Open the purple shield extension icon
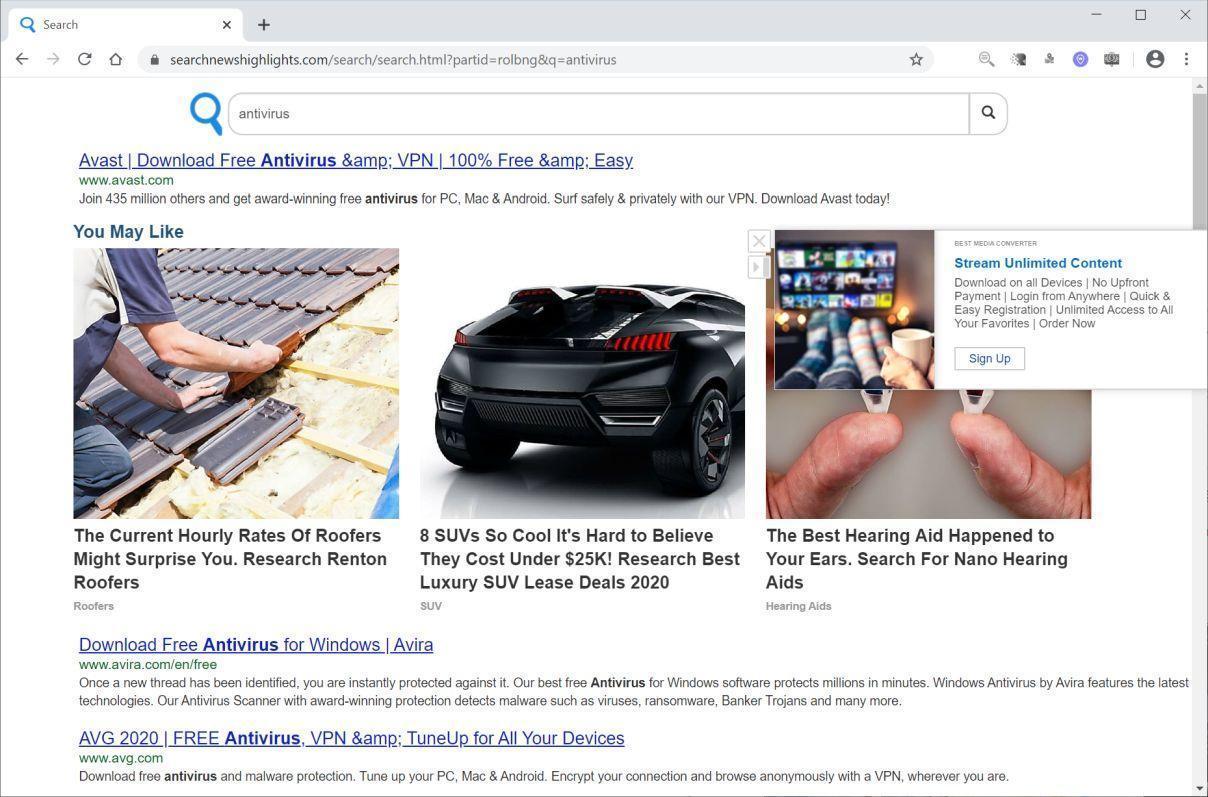 pos(1080,59)
